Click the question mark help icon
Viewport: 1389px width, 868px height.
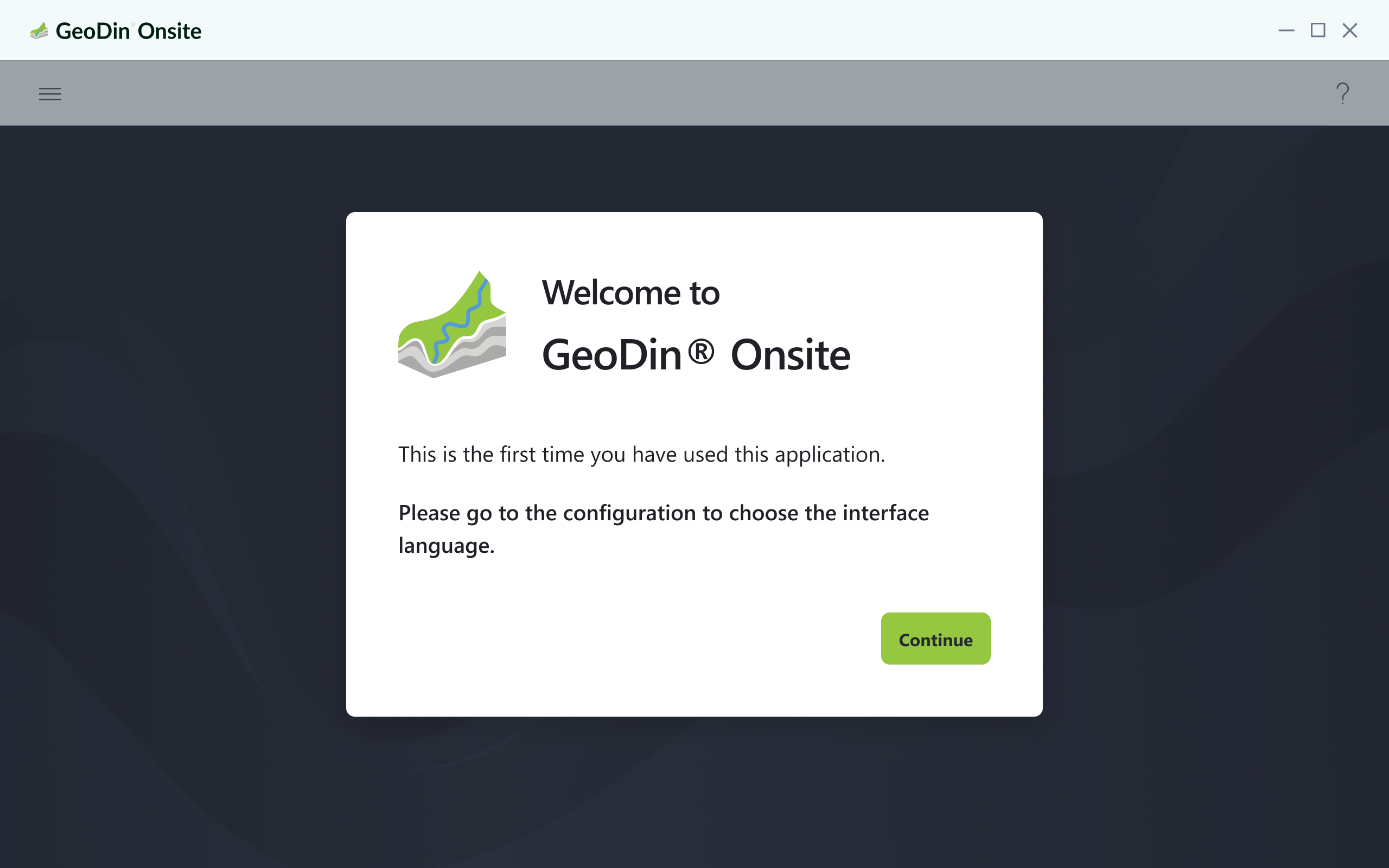coord(1342,93)
